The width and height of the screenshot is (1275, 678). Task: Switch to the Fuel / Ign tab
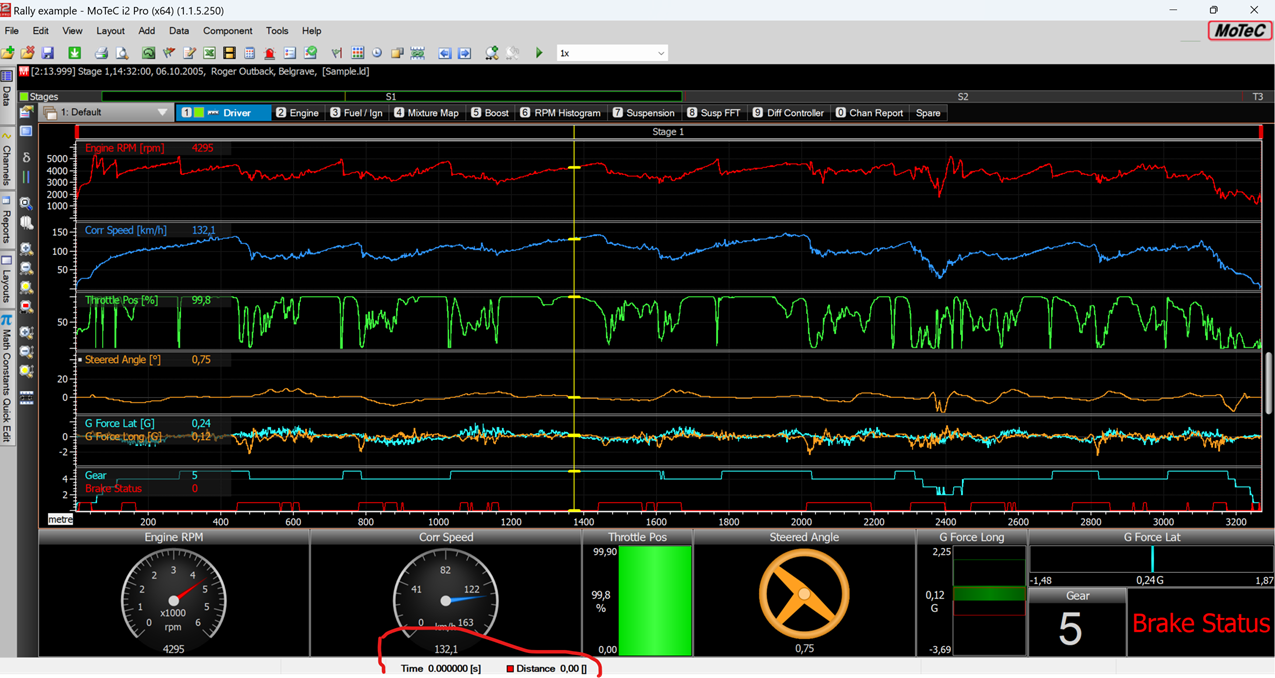tap(357, 113)
